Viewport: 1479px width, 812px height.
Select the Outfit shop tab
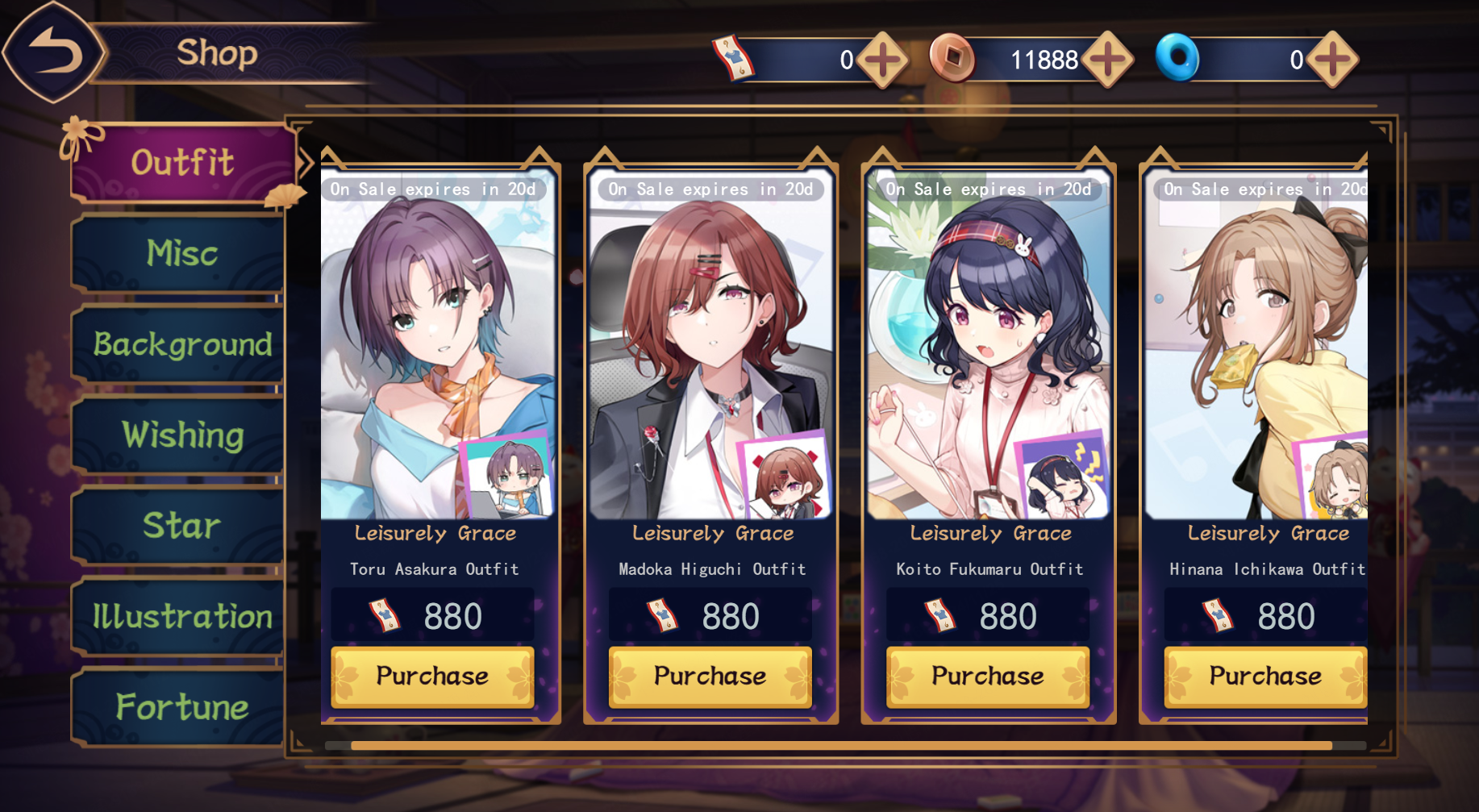182,163
